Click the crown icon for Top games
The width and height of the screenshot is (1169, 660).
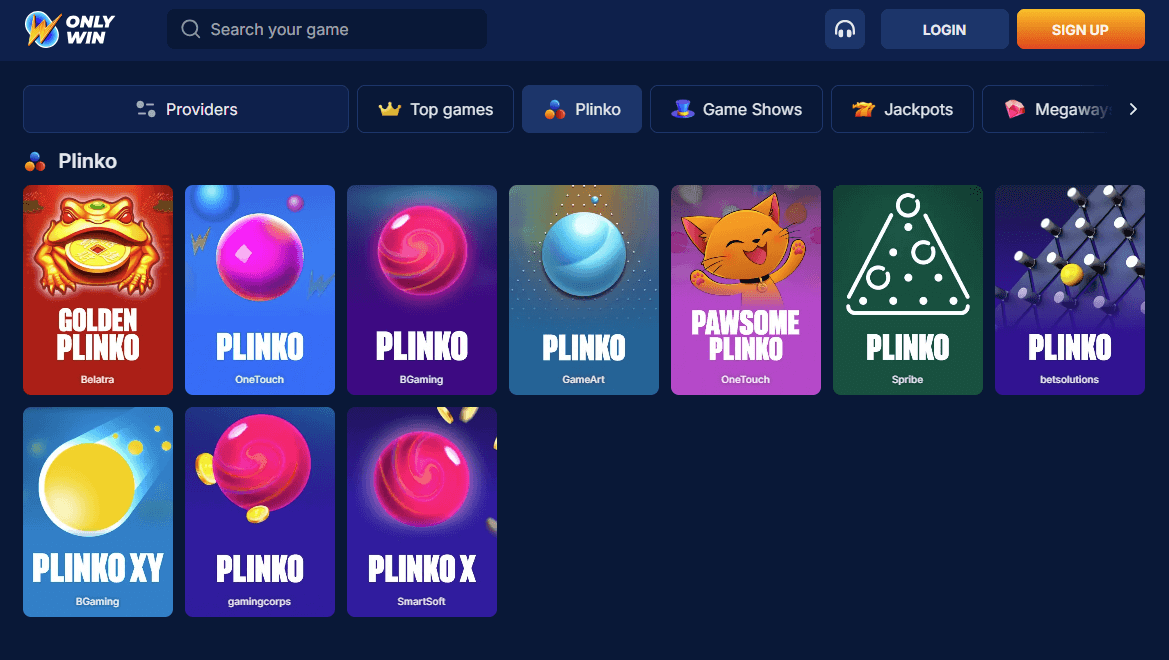pos(389,110)
